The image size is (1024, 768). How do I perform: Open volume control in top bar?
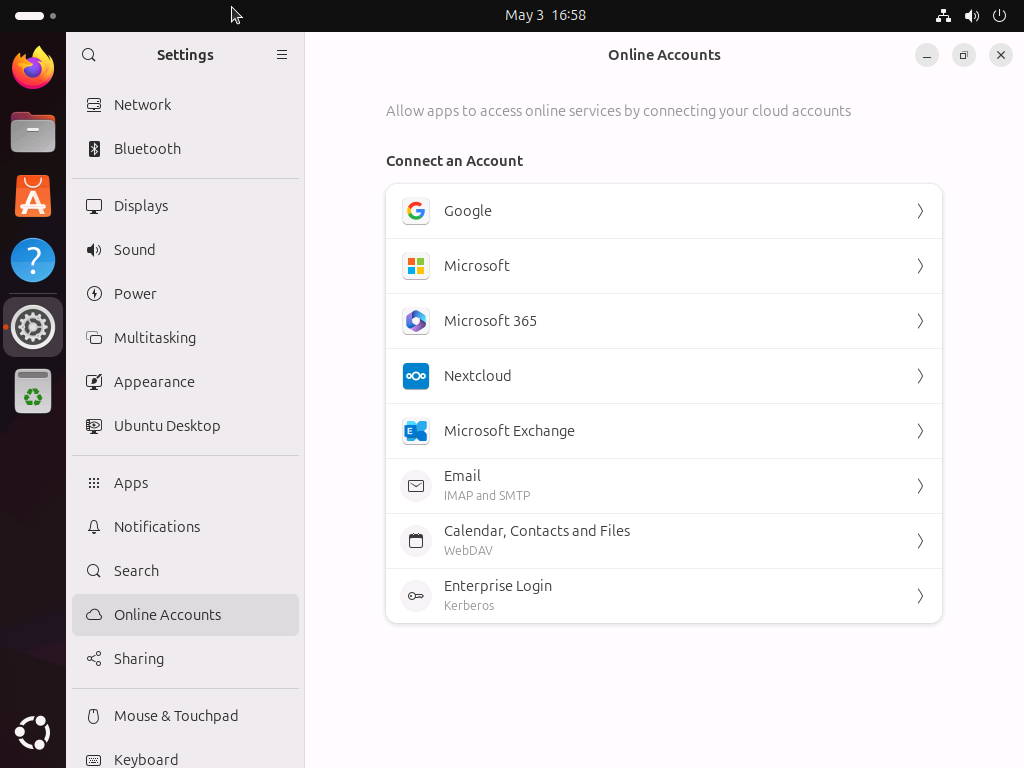[972, 16]
